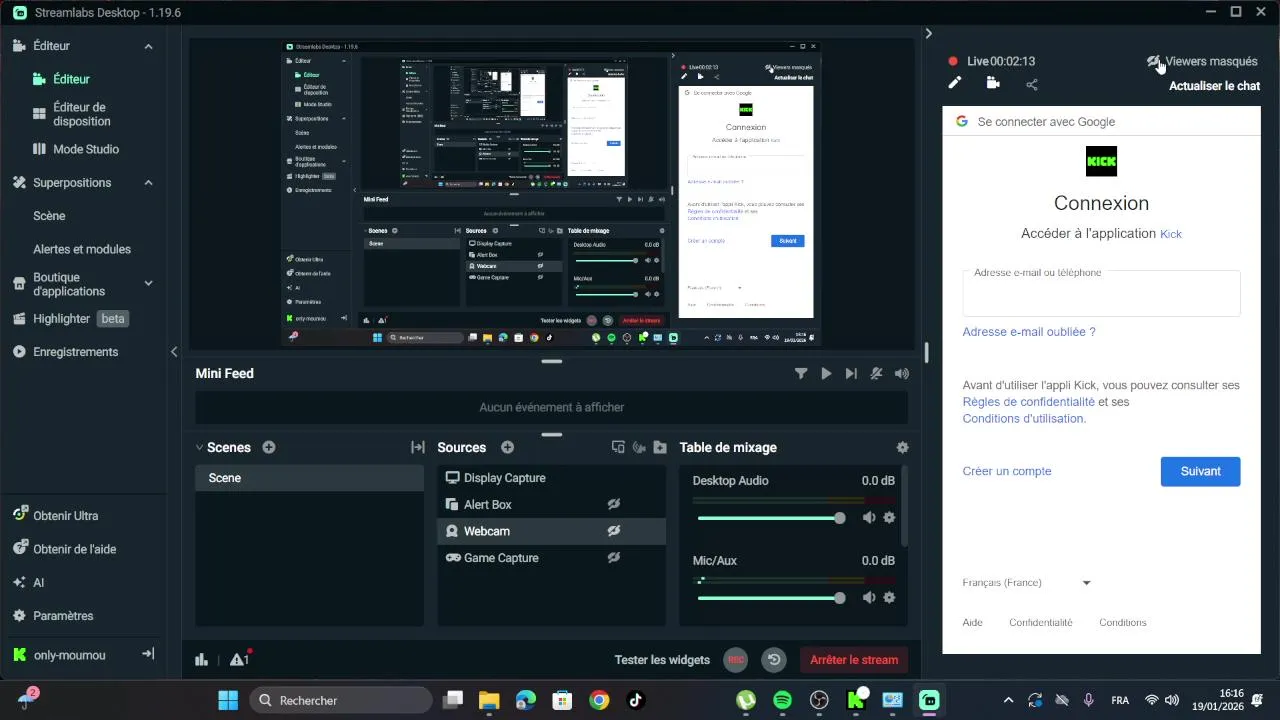Click Créer un compte link
The image size is (1280, 720).
click(1007, 471)
